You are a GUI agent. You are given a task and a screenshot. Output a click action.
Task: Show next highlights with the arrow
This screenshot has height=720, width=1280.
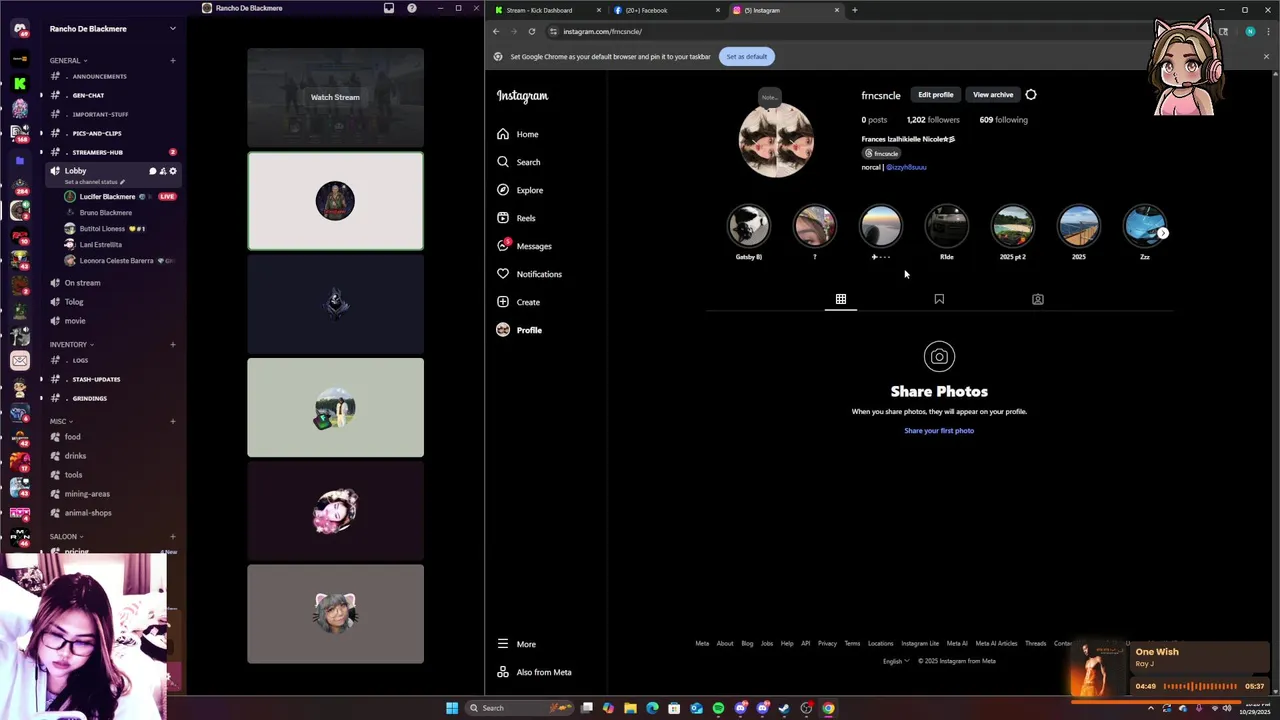[x=1163, y=233]
